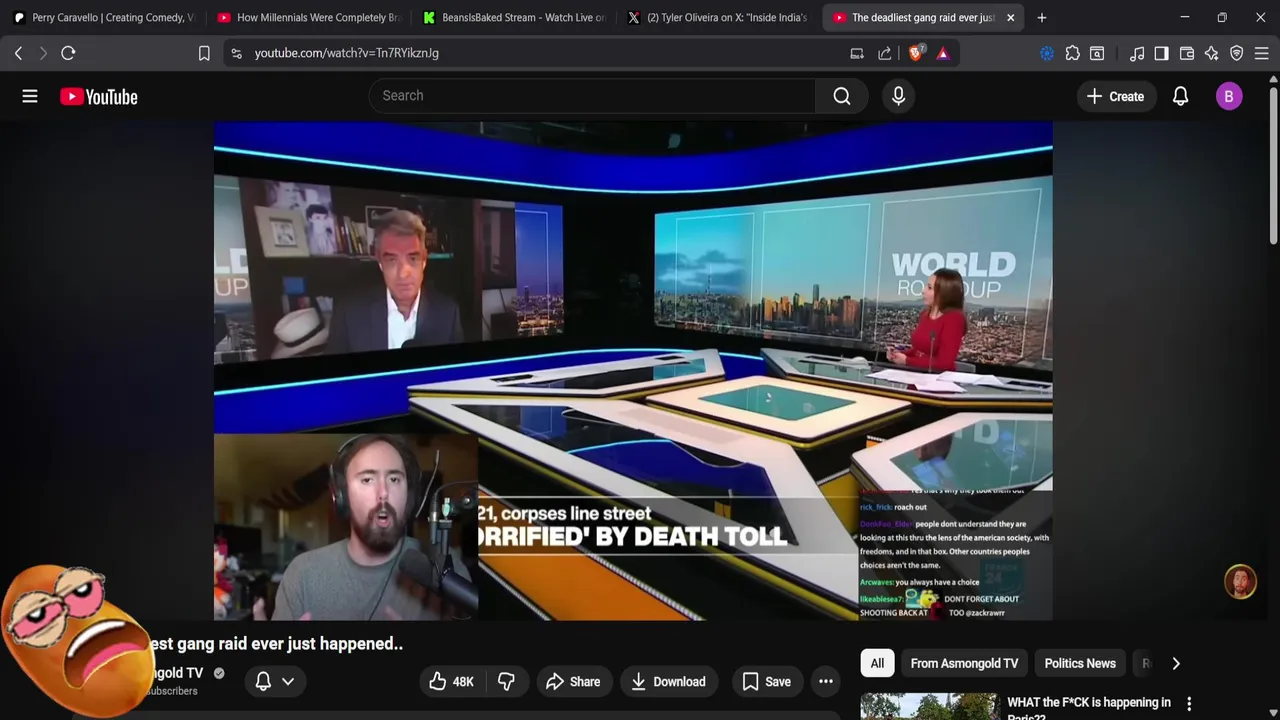The height and width of the screenshot is (720, 1280).
Task: Download the video
Action: tap(668, 682)
